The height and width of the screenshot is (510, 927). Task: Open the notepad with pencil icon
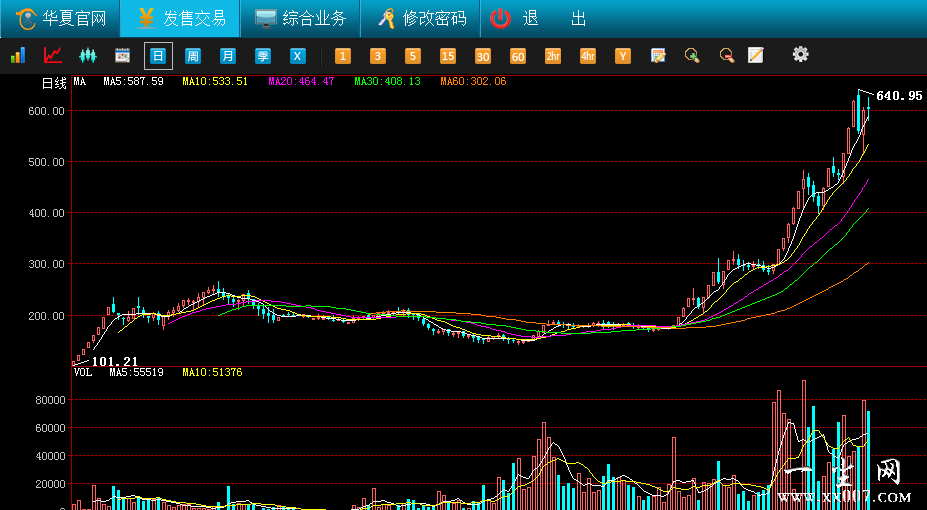click(756, 56)
